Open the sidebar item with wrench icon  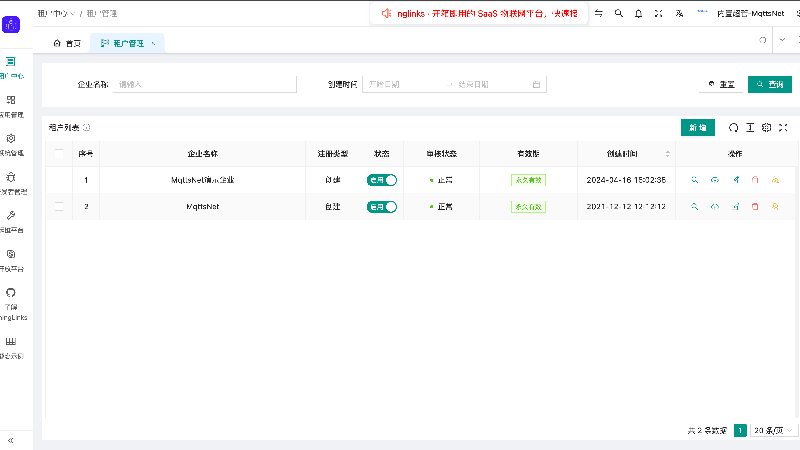(11, 221)
